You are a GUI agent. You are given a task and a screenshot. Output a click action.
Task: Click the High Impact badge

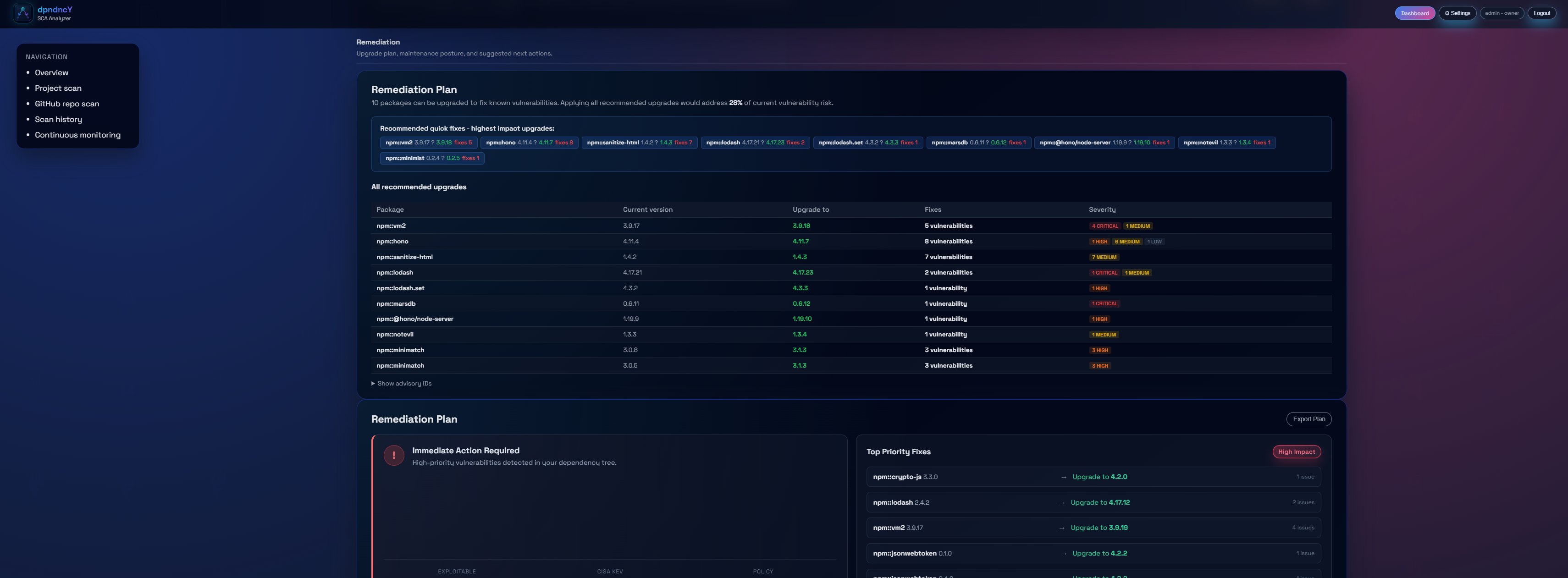pyautogui.click(x=1296, y=452)
